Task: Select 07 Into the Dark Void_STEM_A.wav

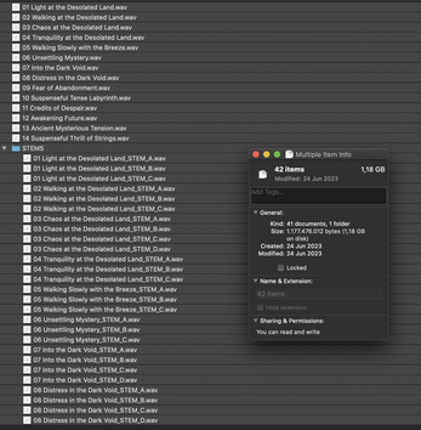Action: point(85,350)
